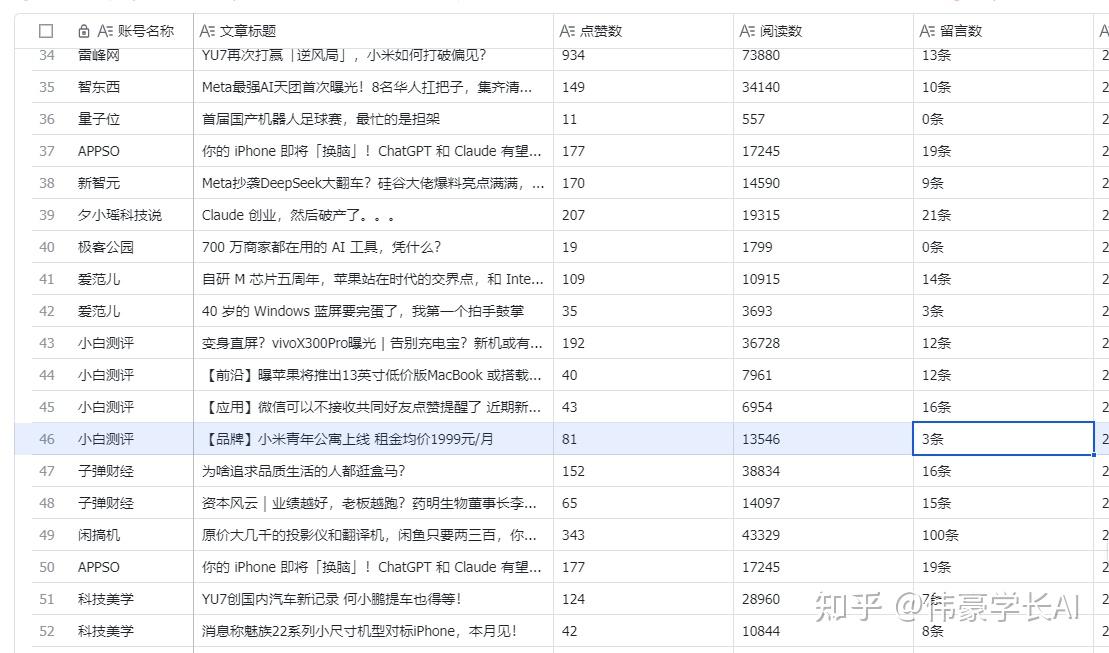1109x653 pixels.
Task: Select the title YU7创国内汽车新记录 何小鹏提车也得等
Action: click(x=332, y=599)
